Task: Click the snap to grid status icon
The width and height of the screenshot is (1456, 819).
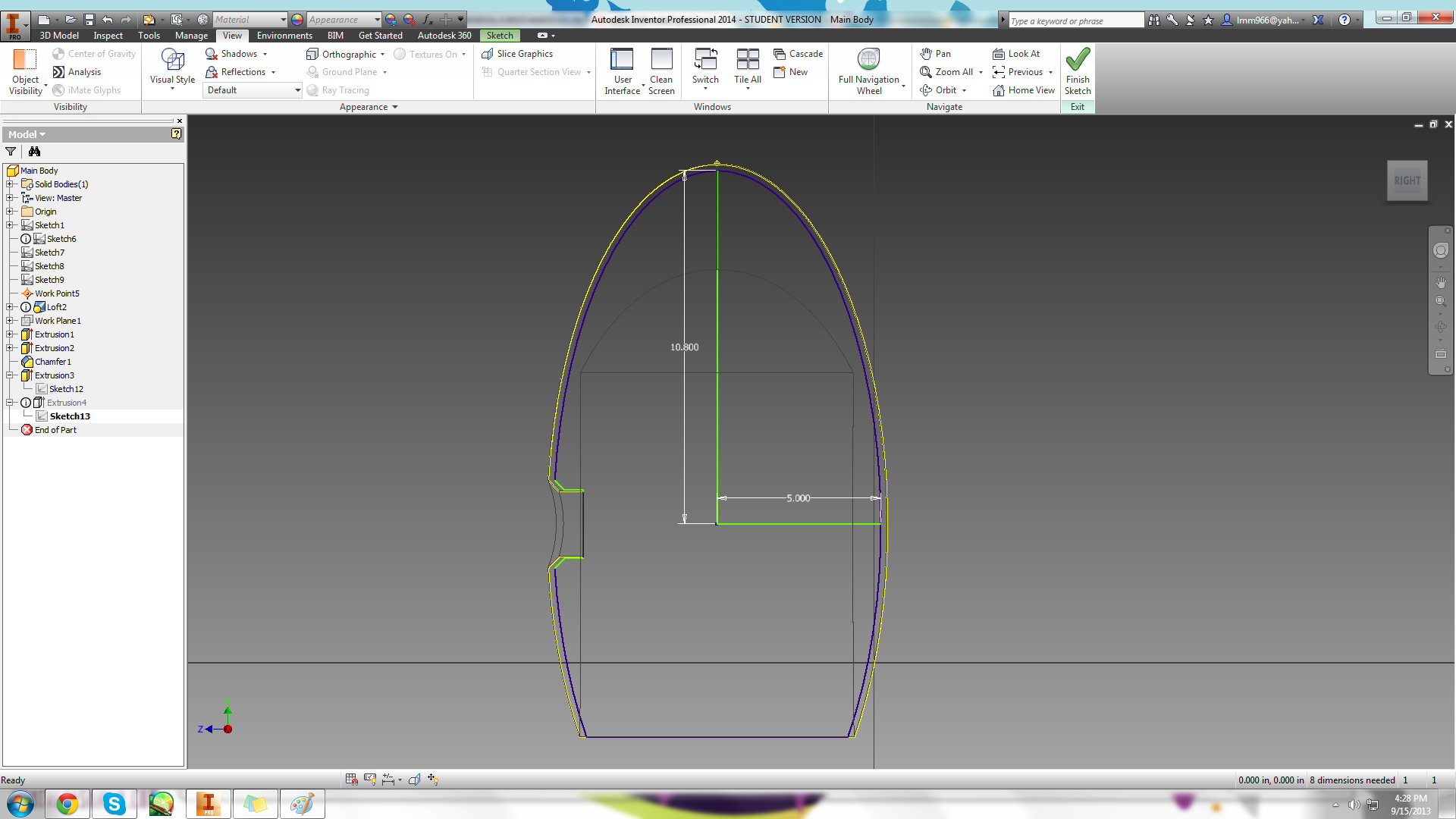Action: click(351, 780)
